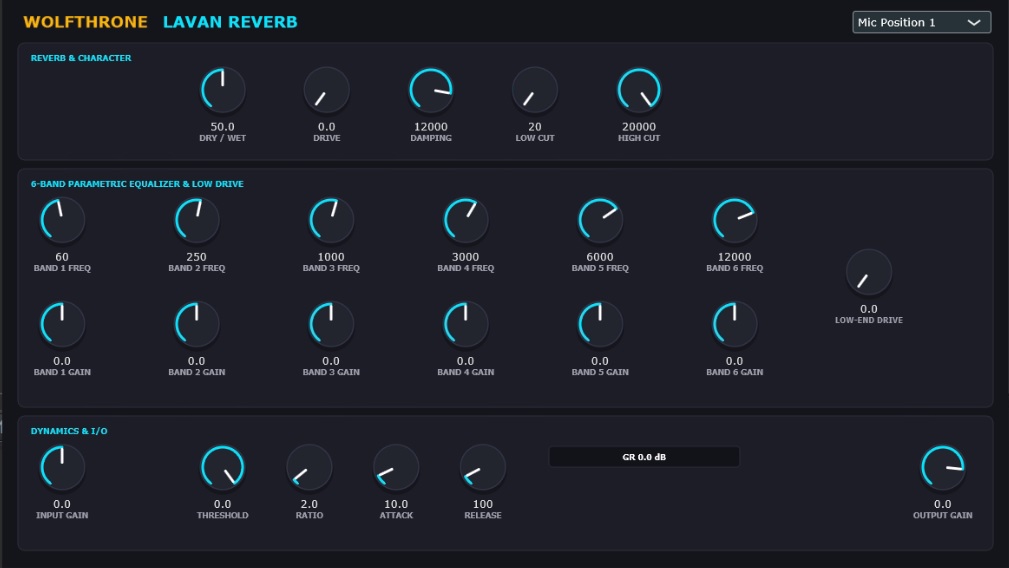The height and width of the screenshot is (568, 1009).
Task: Click the Damping knob
Action: (430, 90)
